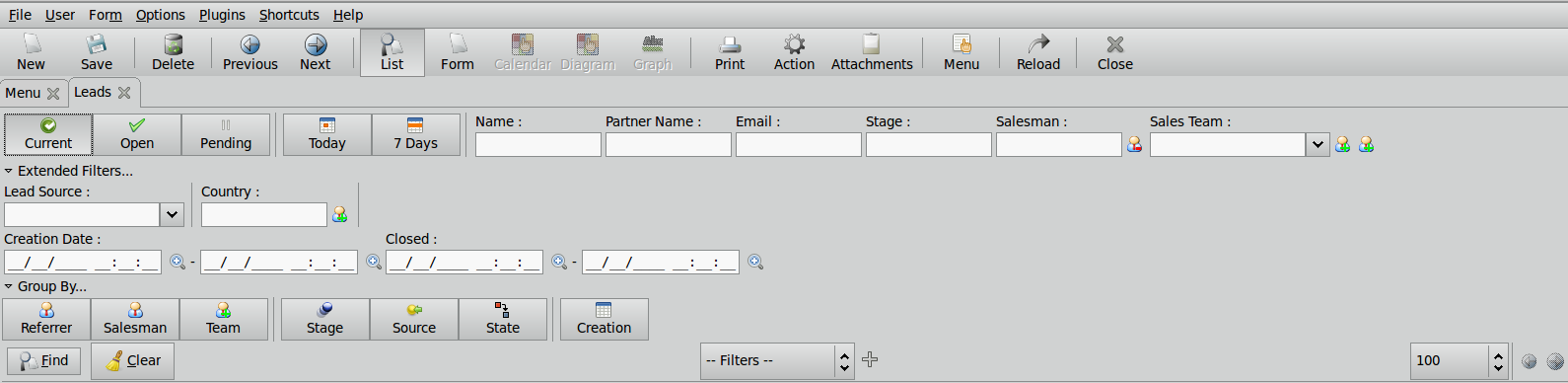Group leads by Salesman button
The image size is (1568, 383).
[x=135, y=319]
